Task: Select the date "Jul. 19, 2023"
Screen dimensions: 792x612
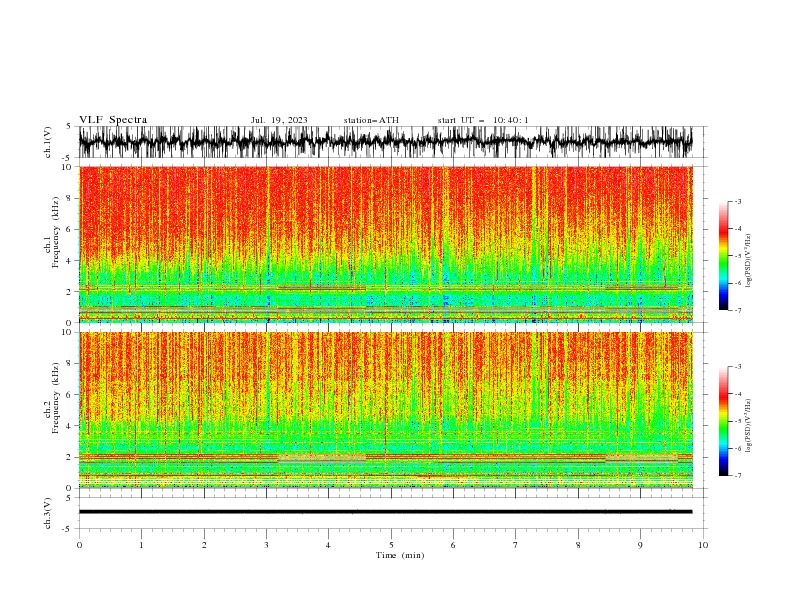Action: [x=279, y=120]
